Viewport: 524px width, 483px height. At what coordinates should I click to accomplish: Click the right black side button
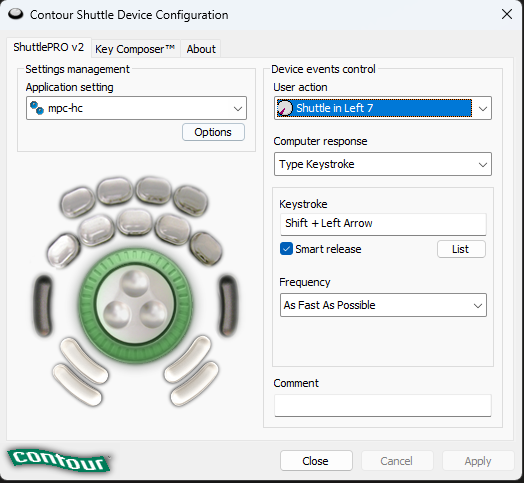coord(229,306)
